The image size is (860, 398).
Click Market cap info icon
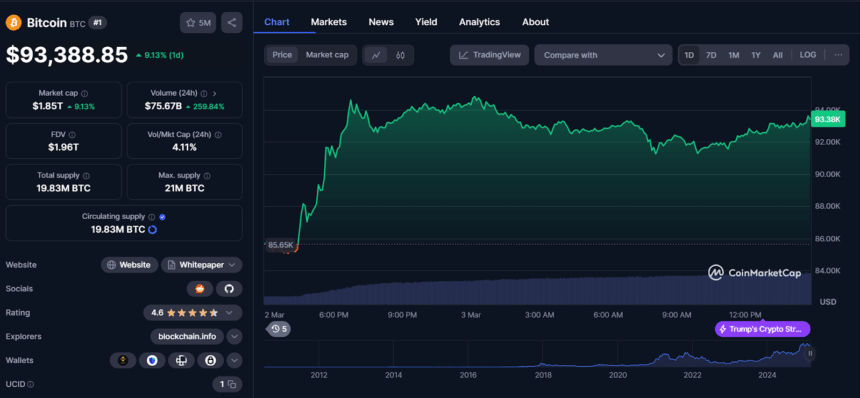(x=84, y=94)
